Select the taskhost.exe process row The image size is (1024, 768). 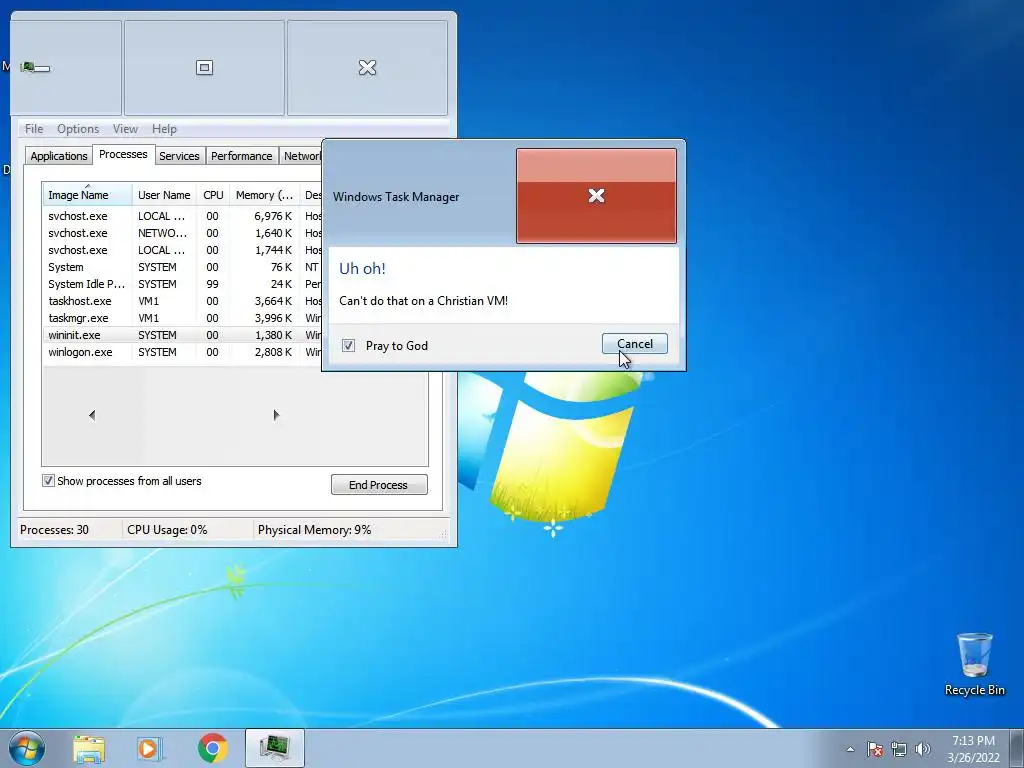coord(182,301)
